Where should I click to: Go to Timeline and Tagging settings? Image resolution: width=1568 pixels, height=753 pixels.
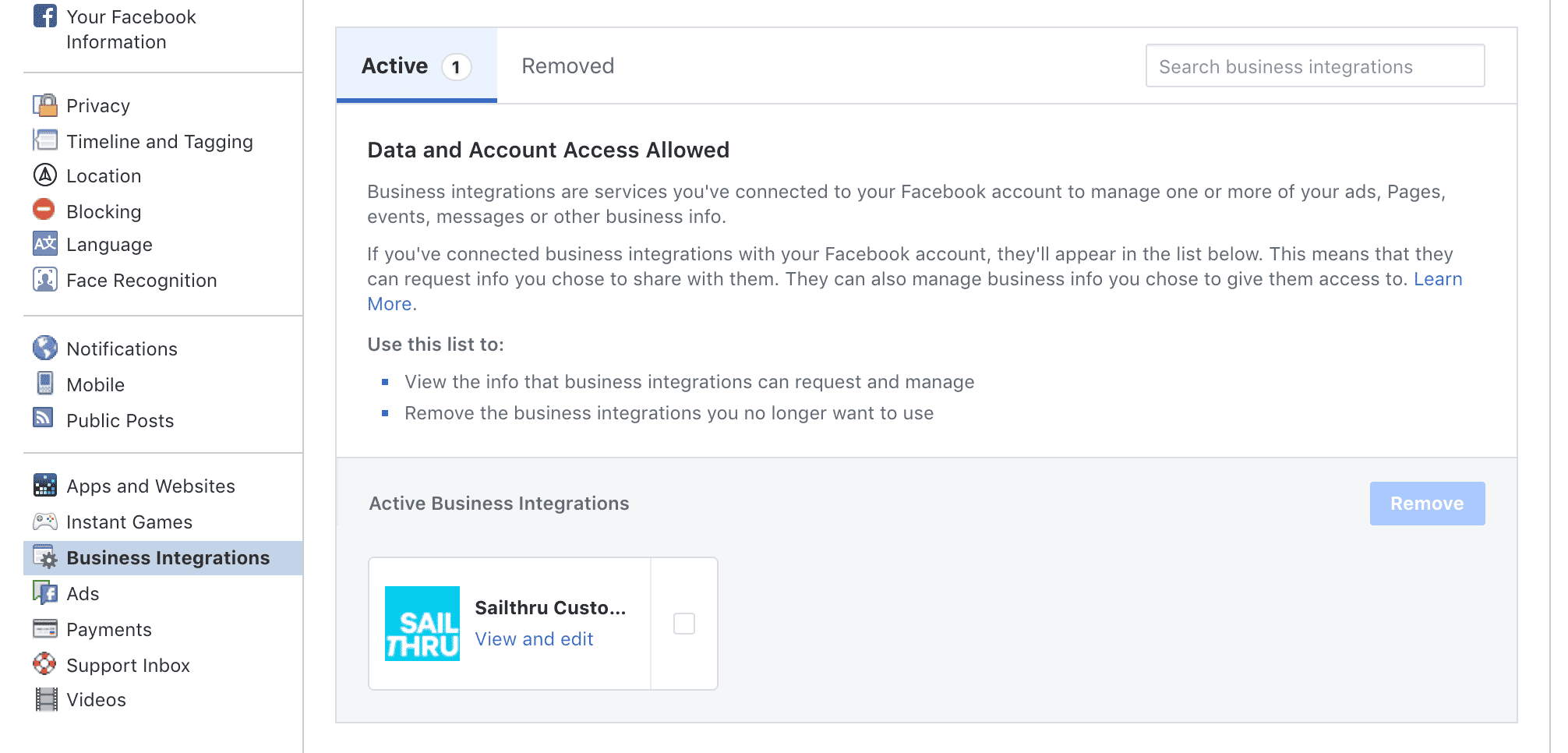[x=159, y=142]
